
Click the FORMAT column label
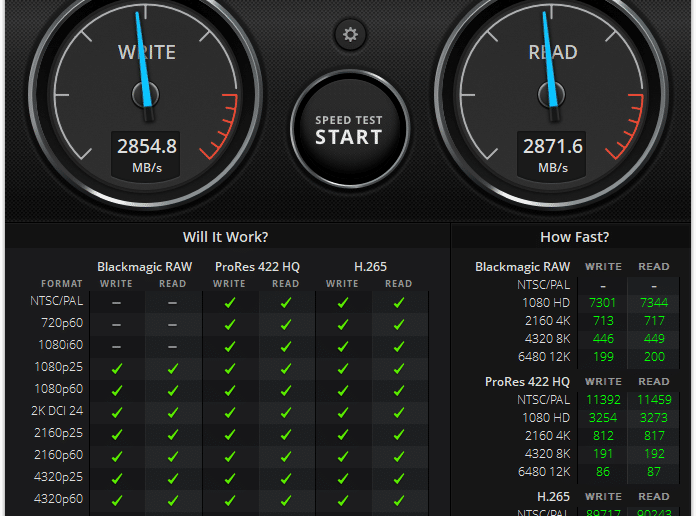(62, 283)
